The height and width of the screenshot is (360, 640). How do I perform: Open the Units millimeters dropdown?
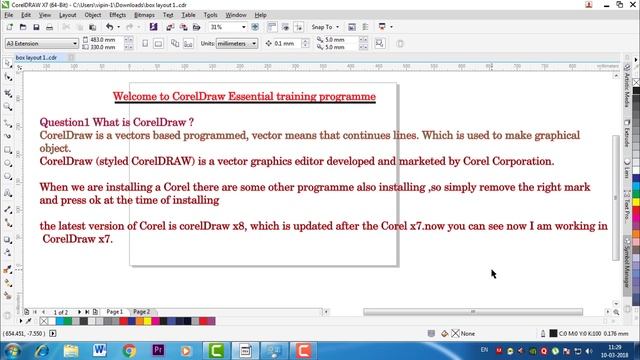point(237,43)
